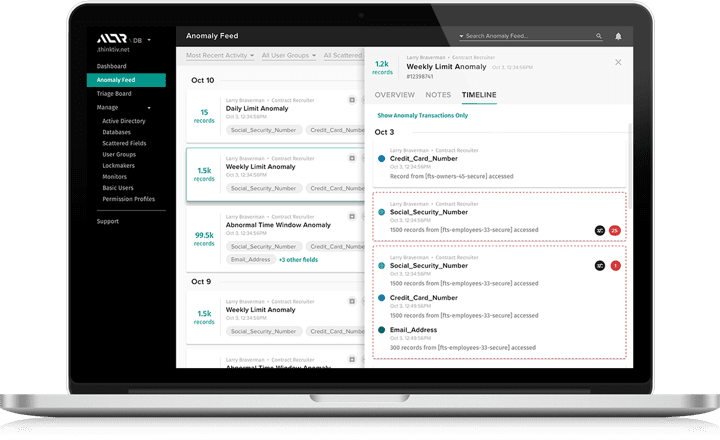Click the small icon on Abnormal Time Window card
Screen dimensions: 720x440
click(352, 216)
